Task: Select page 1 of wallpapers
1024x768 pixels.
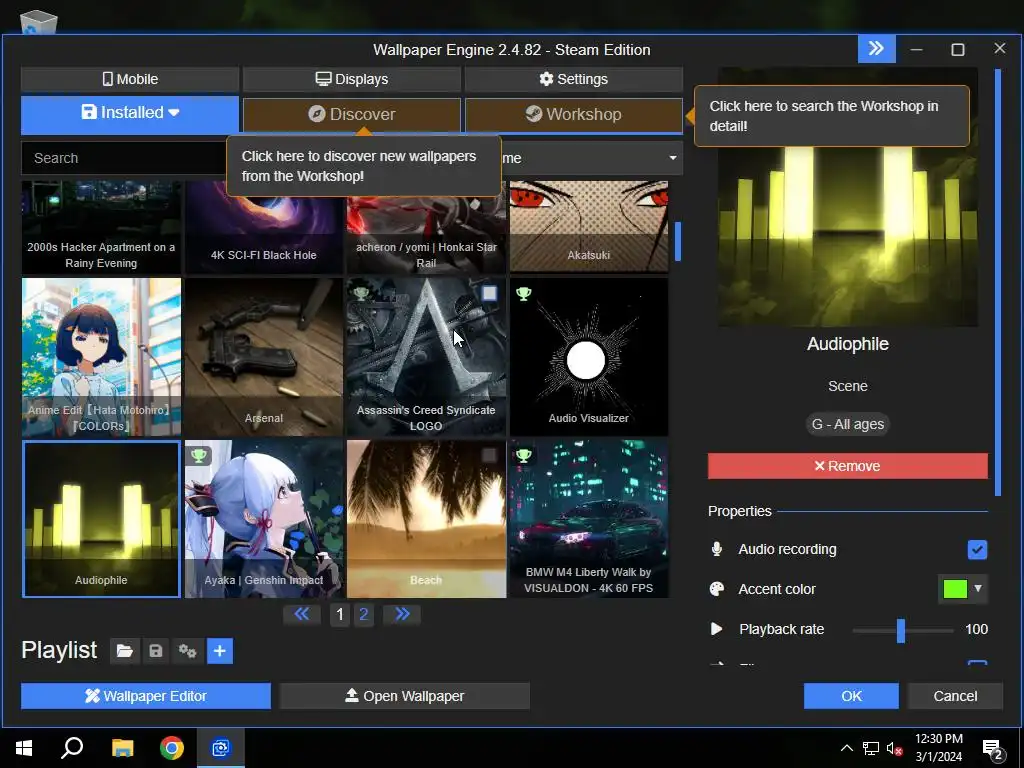Action: [340, 614]
